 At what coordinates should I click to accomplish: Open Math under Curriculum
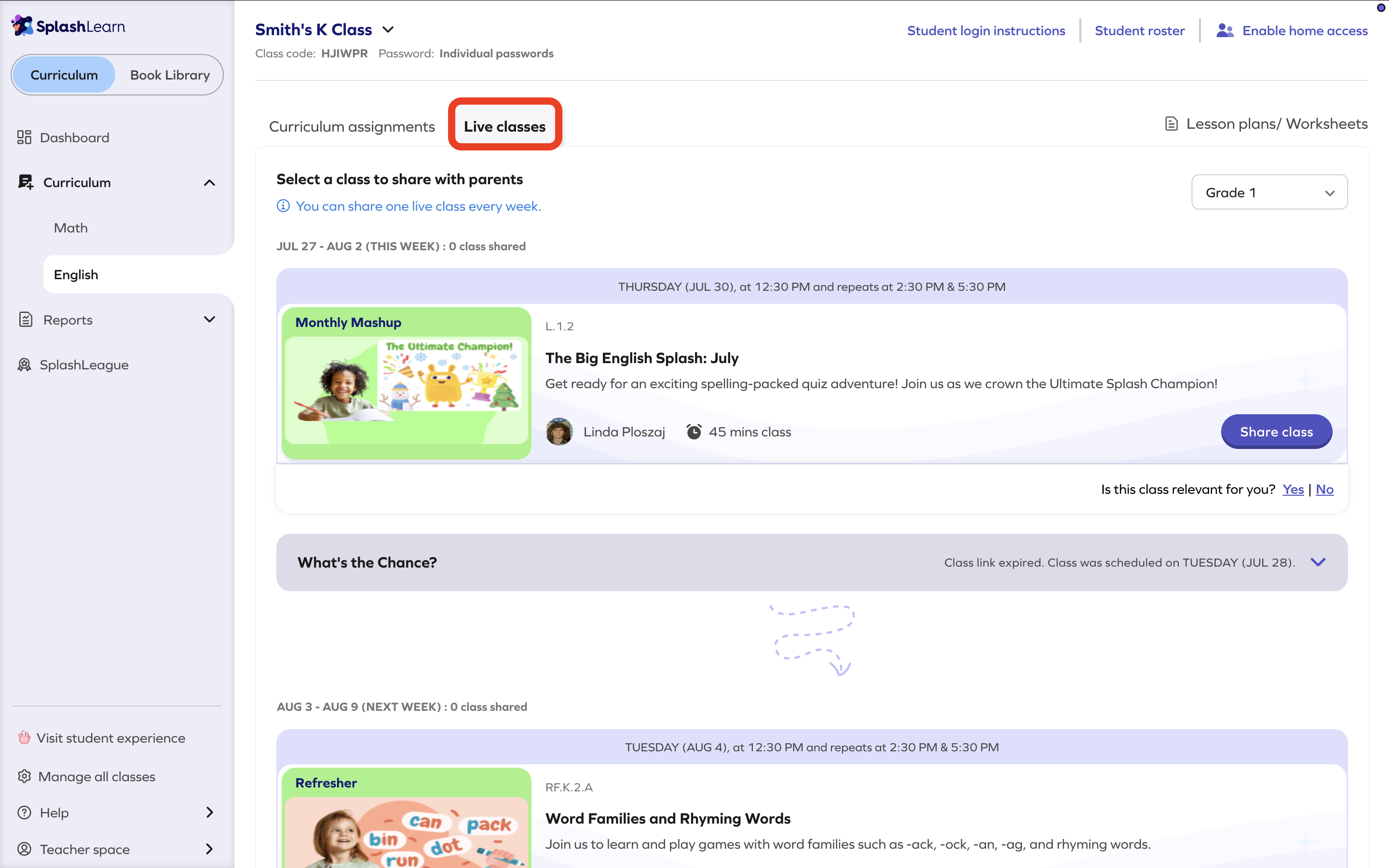(x=70, y=228)
